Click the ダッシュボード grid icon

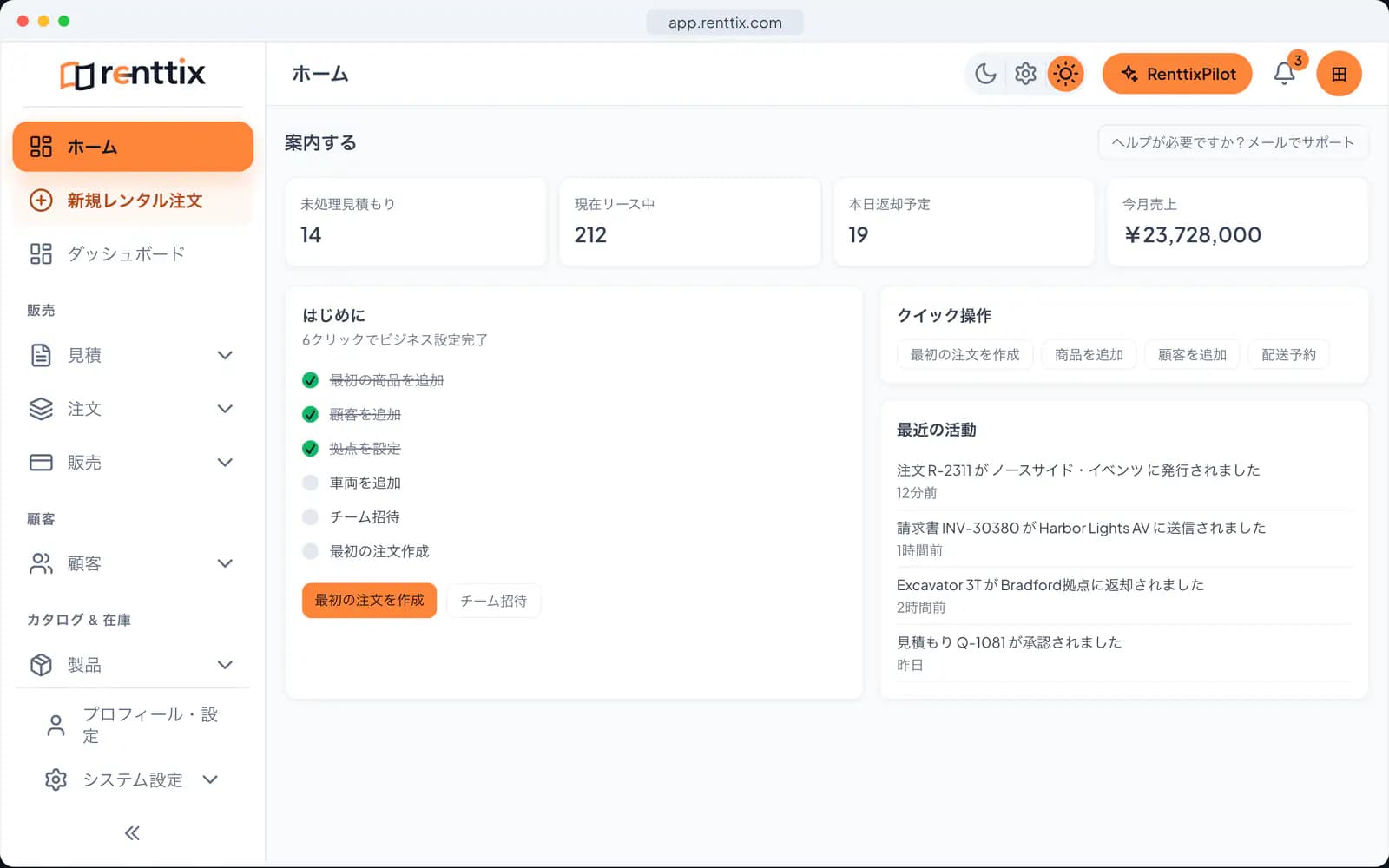coord(41,253)
